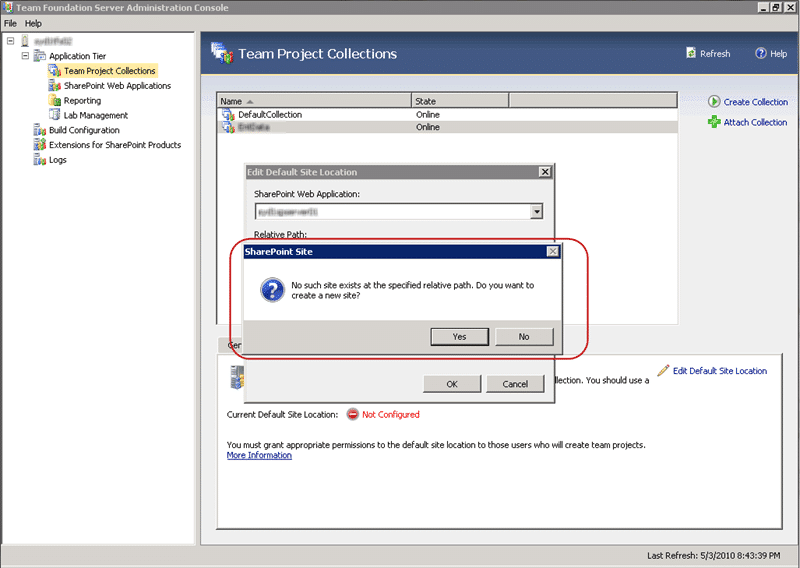Click the Application Tier node icon
Viewport: 800px width, 568px height.
[39, 56]
